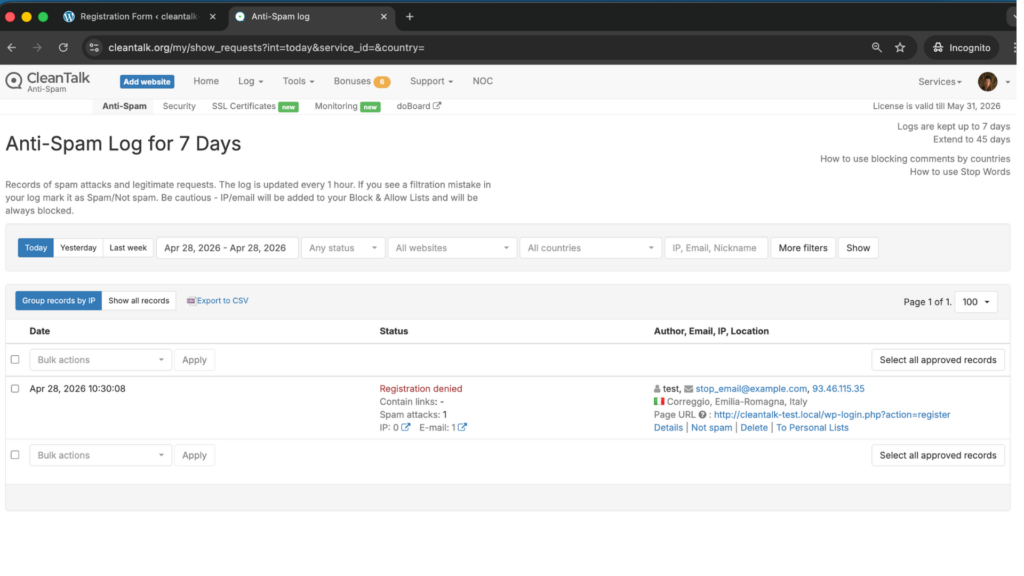
Task: Open the page size 100 dropdown
Action: coord(976,301)
